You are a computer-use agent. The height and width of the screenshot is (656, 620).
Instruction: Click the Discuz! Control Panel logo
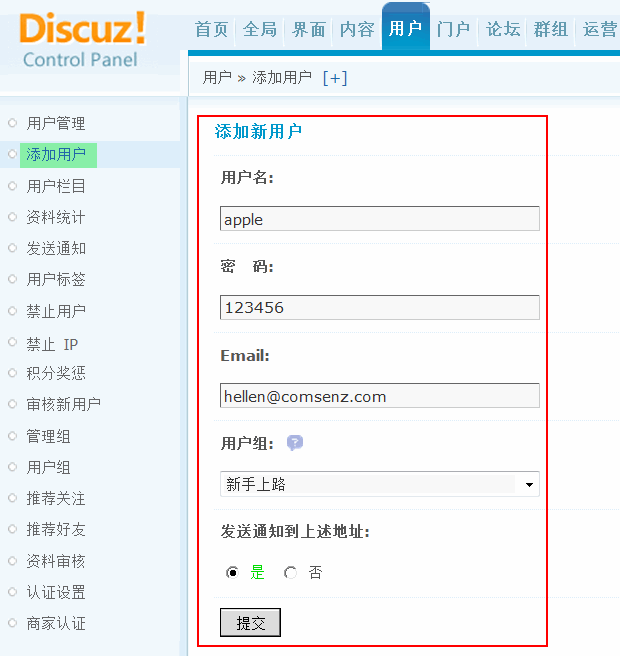pos(82,40)
